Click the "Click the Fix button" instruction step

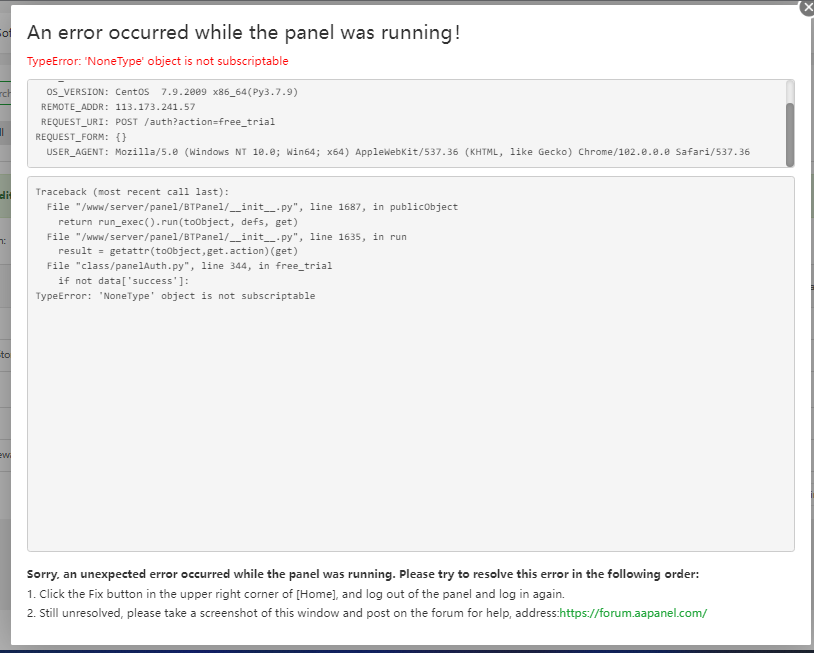(x=296, y=594)
